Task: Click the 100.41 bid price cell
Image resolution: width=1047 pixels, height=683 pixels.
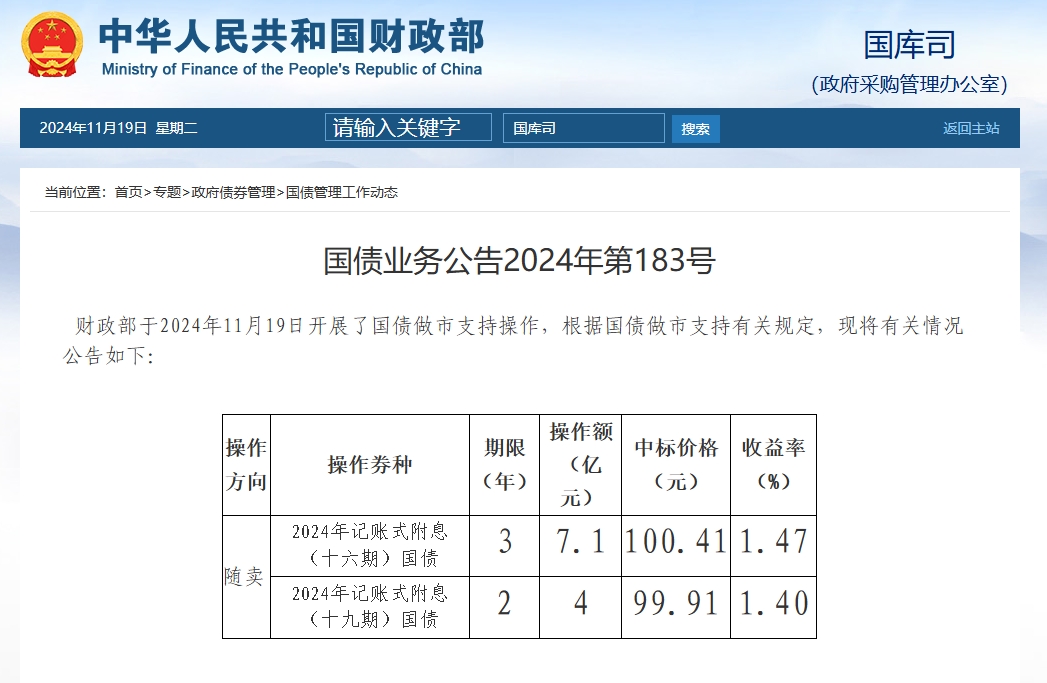Action: click(x=676, y=545)
